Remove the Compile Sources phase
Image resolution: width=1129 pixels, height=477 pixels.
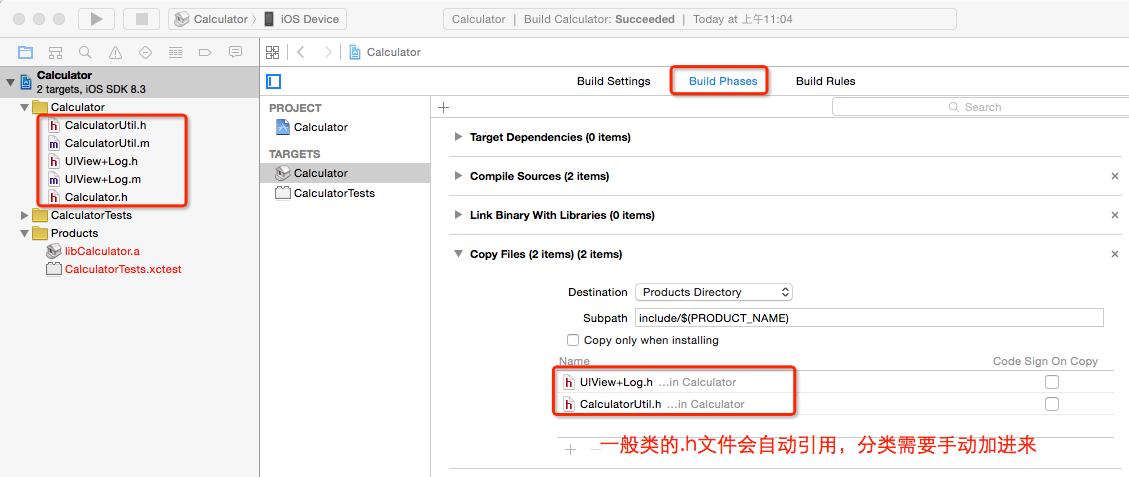(1115, 176)
